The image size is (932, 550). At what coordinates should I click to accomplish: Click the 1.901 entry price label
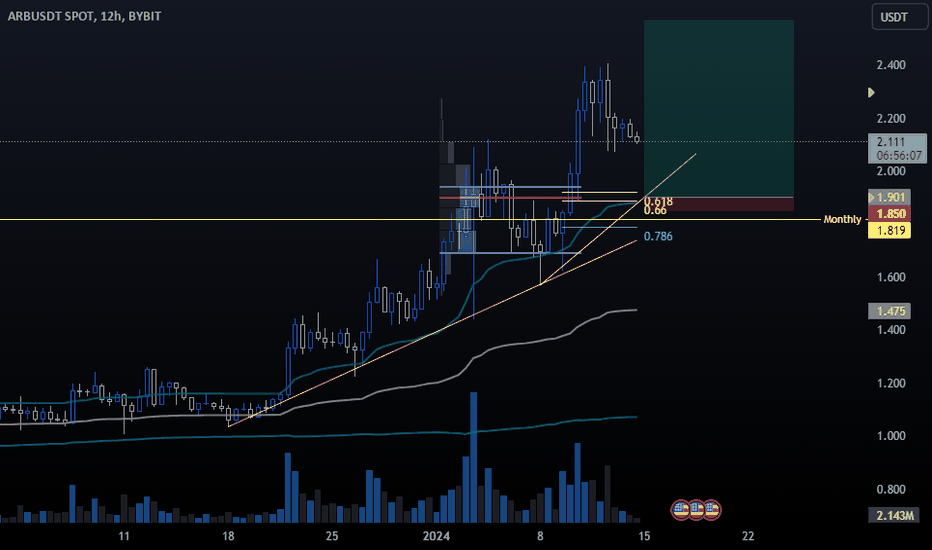tap(889, 197)
